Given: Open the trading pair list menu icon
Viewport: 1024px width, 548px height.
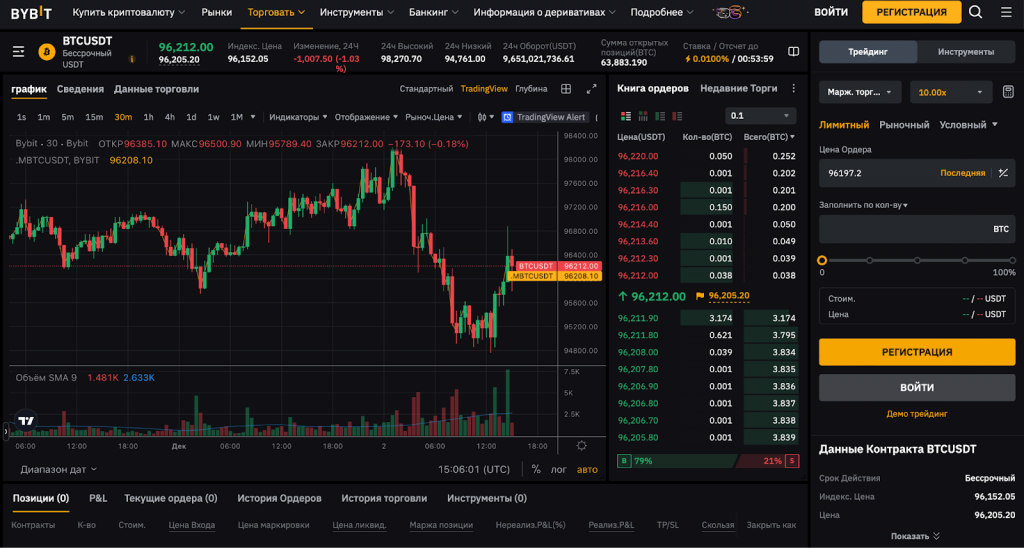Looking at the screenshot, I should coord(18,51).
